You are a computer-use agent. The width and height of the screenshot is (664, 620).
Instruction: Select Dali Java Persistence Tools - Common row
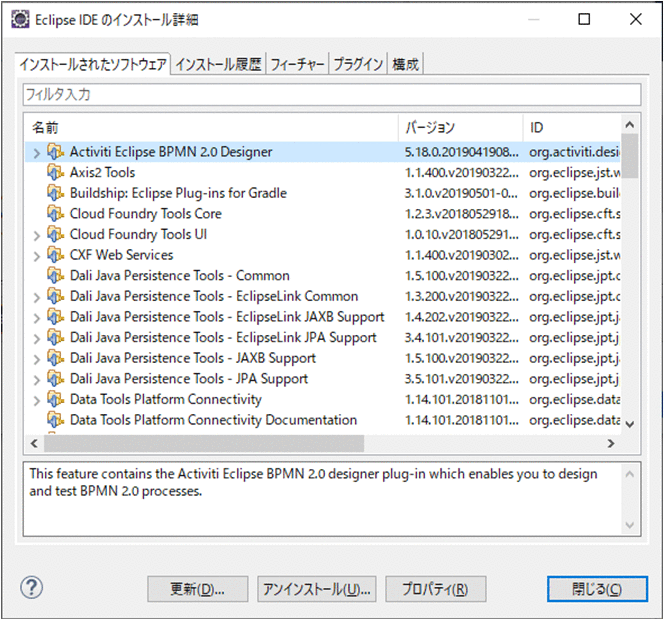(323, 276)
